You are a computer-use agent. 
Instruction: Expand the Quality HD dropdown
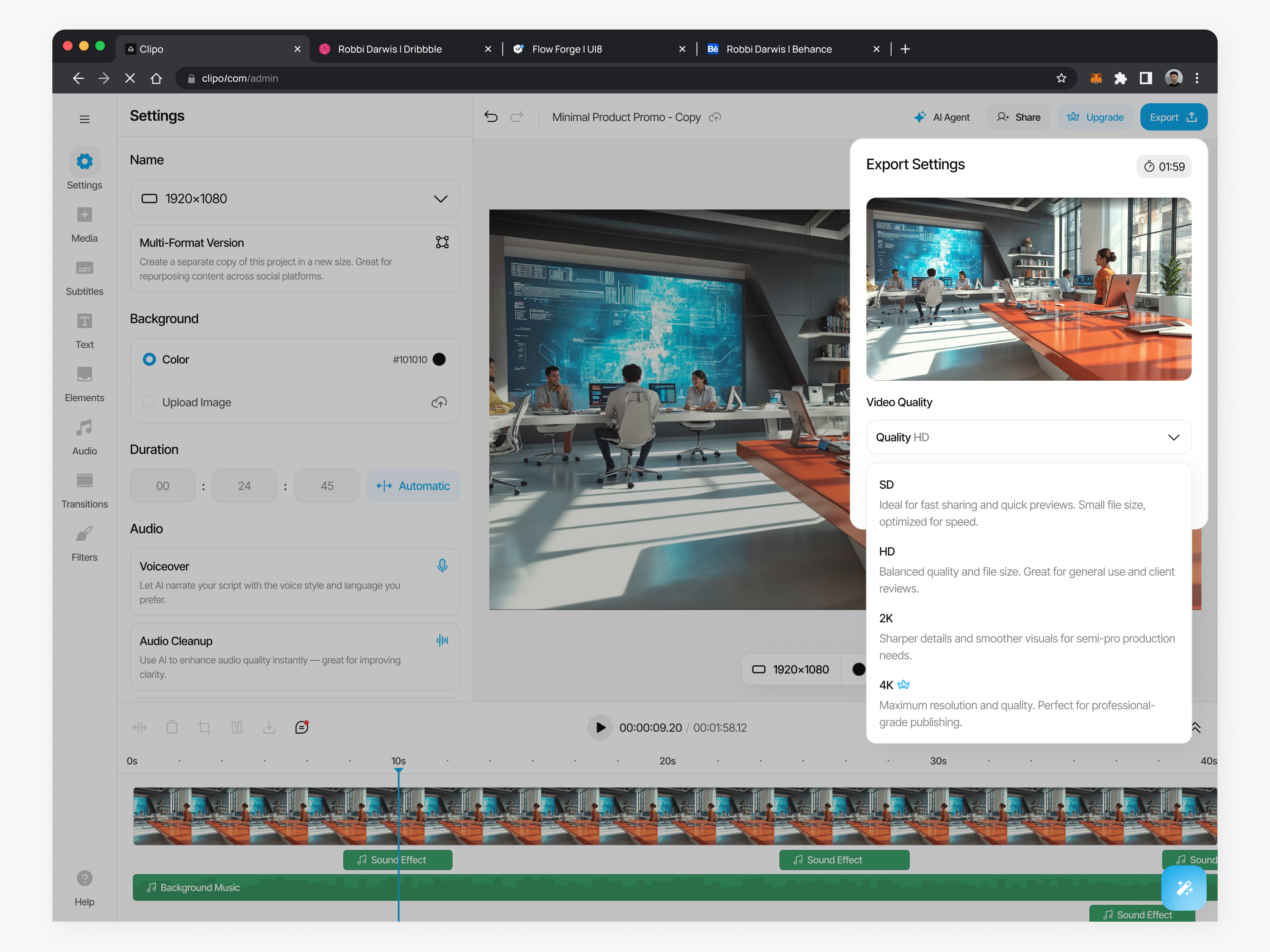pyautogui.click(x=1028, y=437)
